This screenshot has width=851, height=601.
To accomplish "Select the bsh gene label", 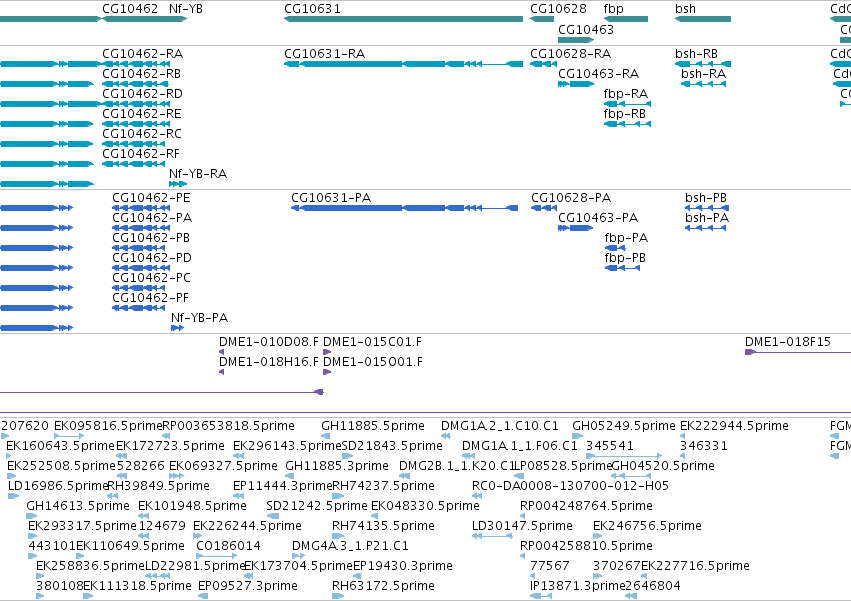I will [685, 9].
